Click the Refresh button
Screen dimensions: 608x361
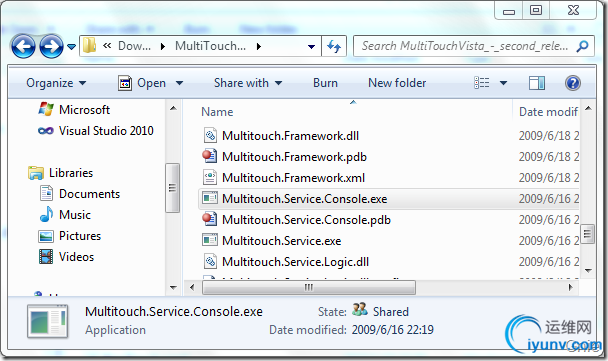coord(334,47)
